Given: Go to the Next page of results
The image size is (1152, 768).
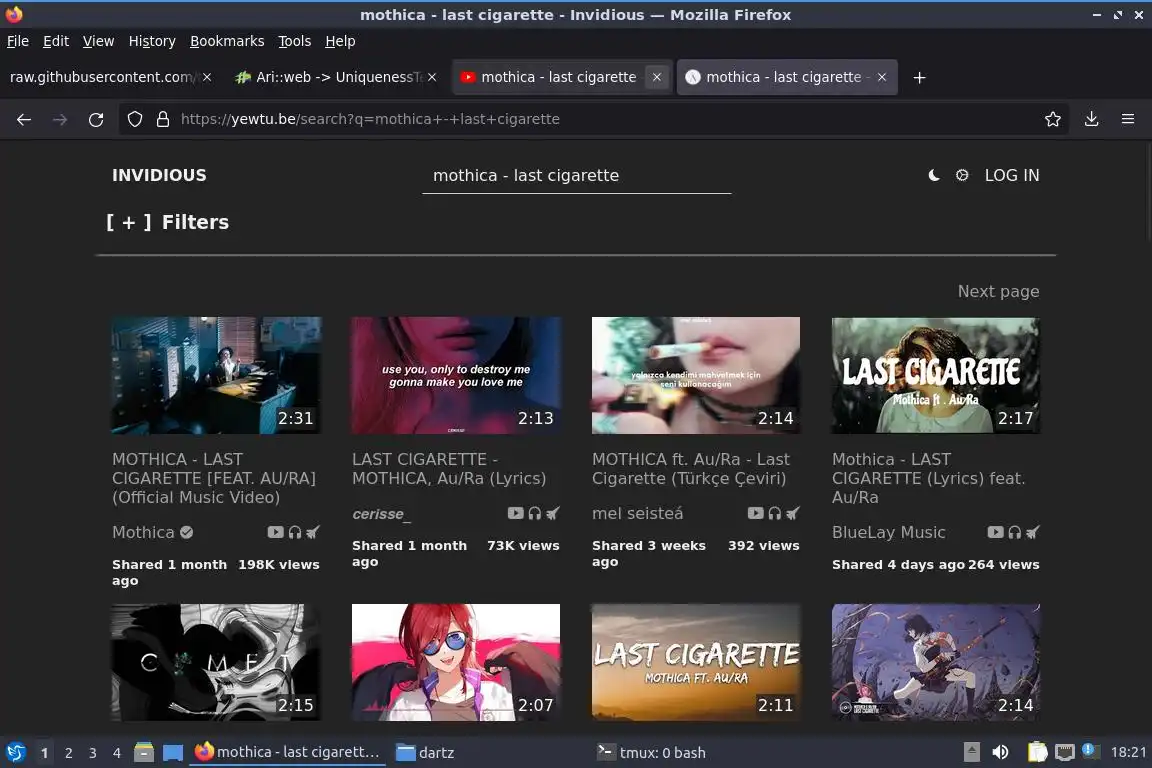Looking at the screenshot, I should tap(998, 291).
